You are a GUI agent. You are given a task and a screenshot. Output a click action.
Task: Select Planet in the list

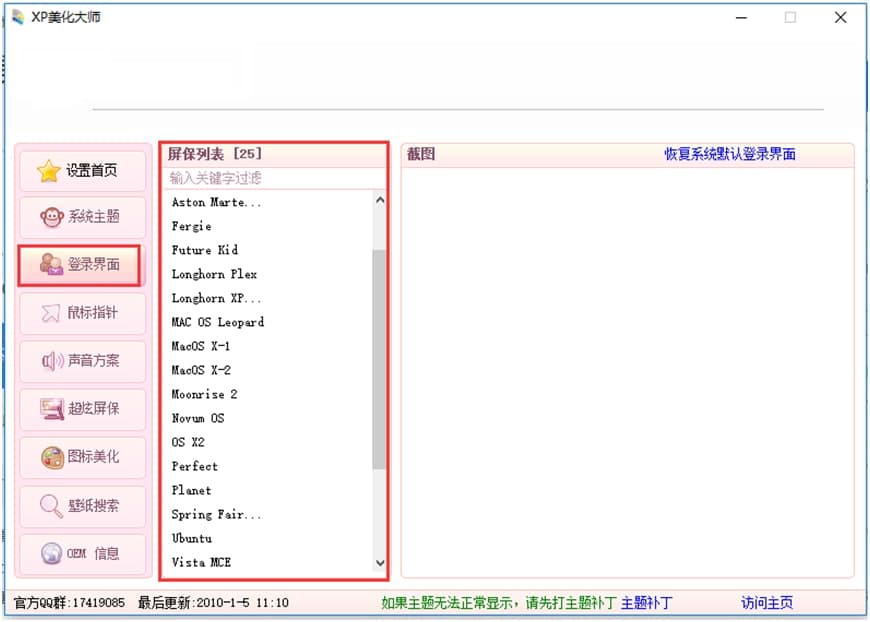pyautogui.click(x=191, y=490)
